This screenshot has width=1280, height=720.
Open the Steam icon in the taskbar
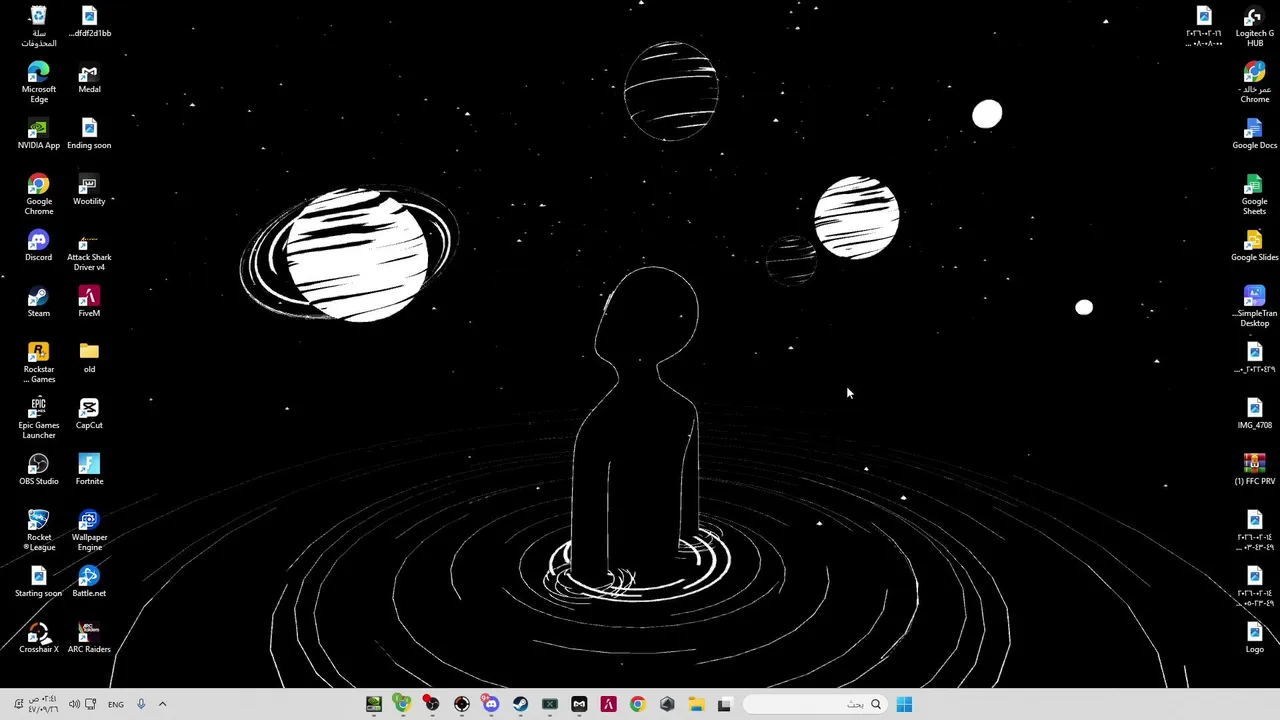pos(520,704)
